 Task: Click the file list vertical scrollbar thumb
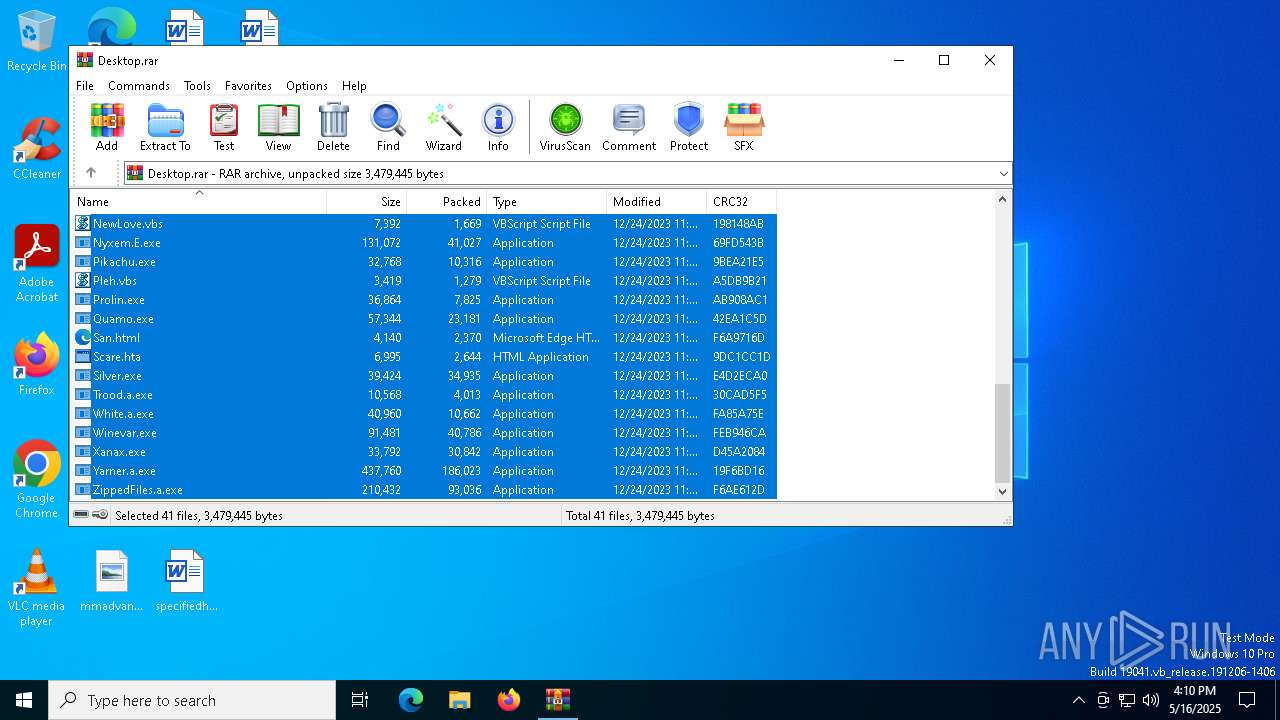pos(1003,433)
